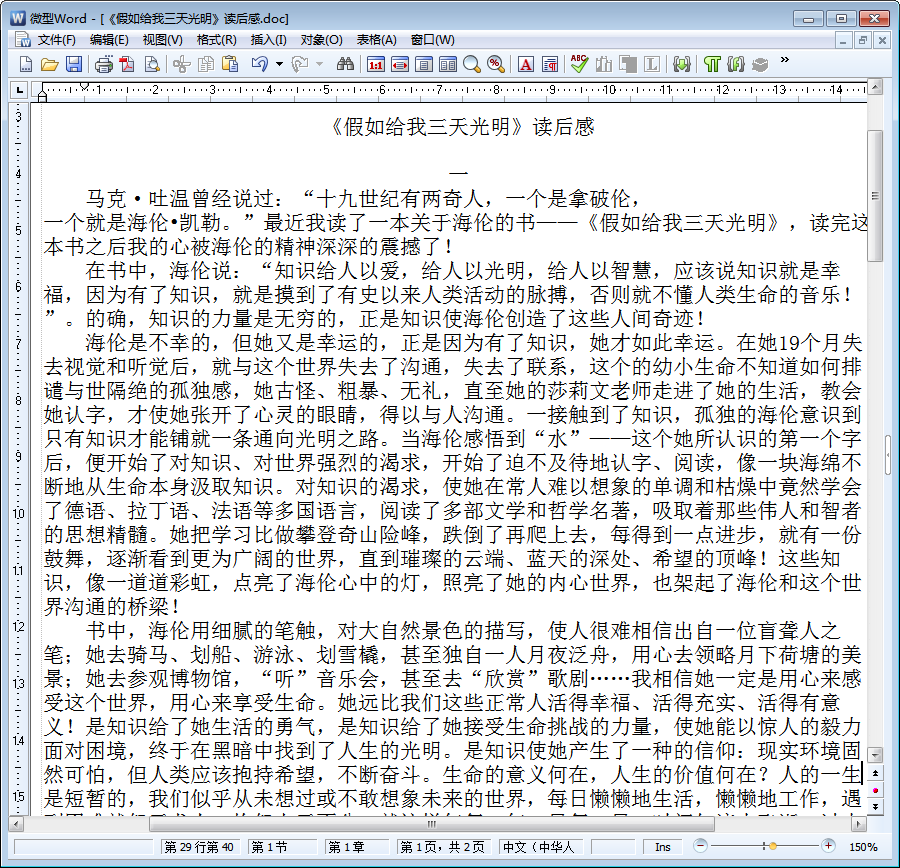
Task: Click the green braces fields icon
Action: pos(682,64)
